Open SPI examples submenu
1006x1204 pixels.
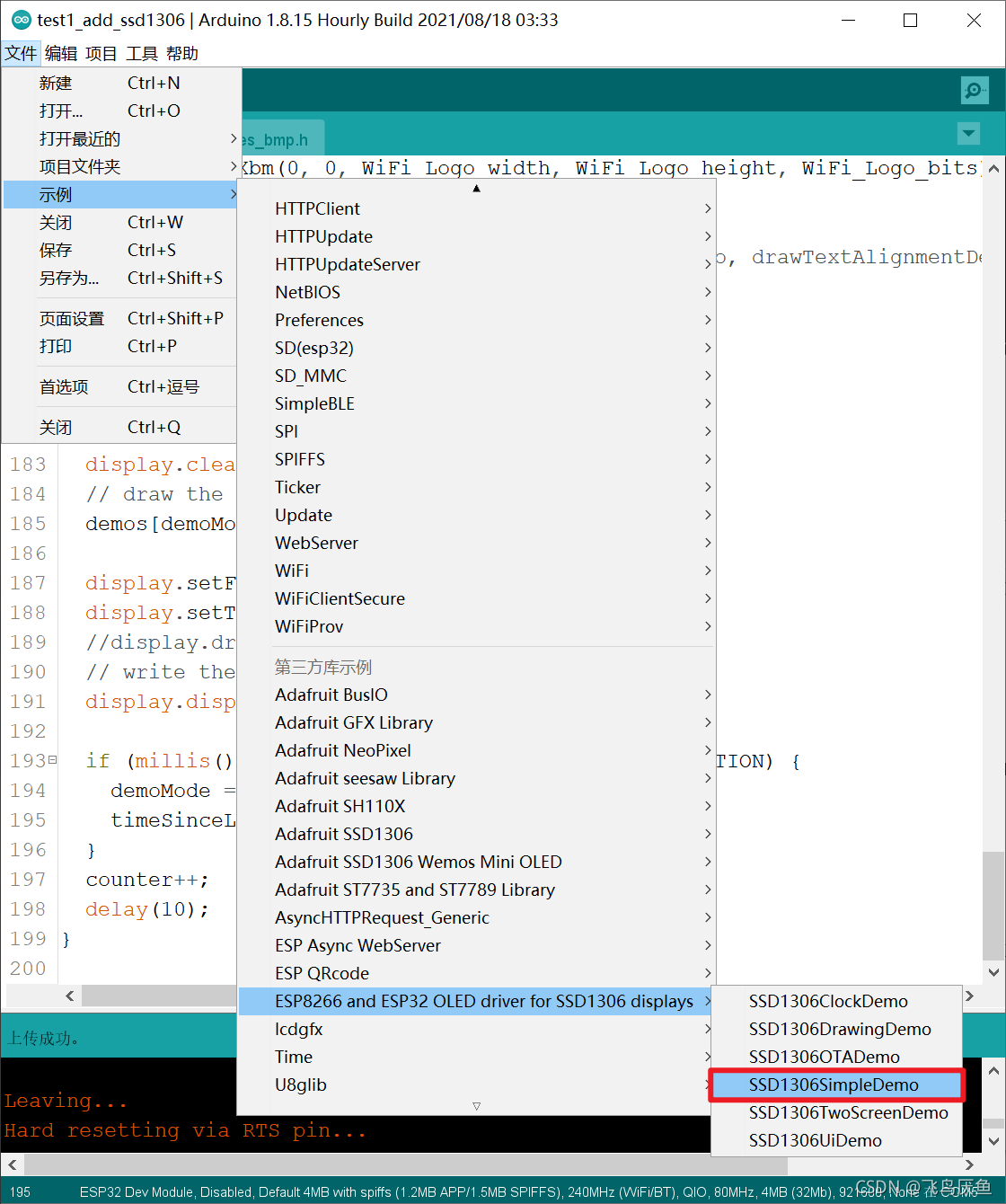click(476, 431)
